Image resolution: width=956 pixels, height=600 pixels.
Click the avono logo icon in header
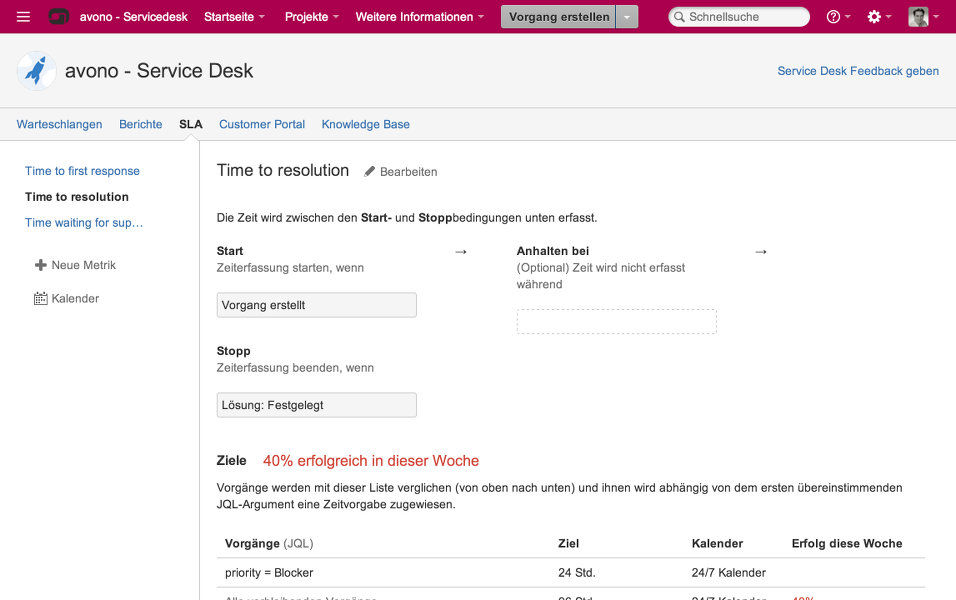(x=59, y=17)
